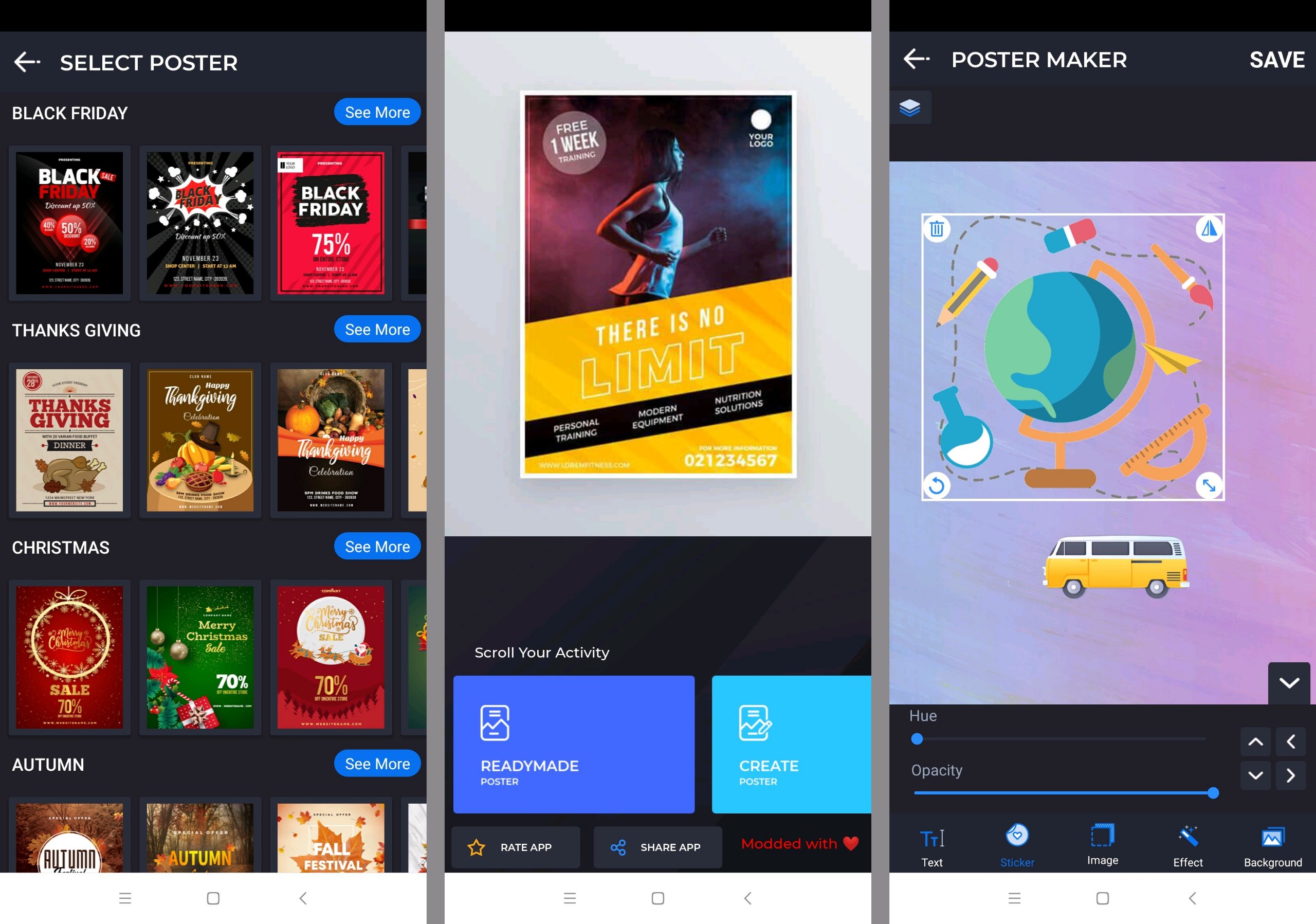Go back from Poster Maker screen
This screenshot has width=1316, height=924.
(x=916, y=59)
